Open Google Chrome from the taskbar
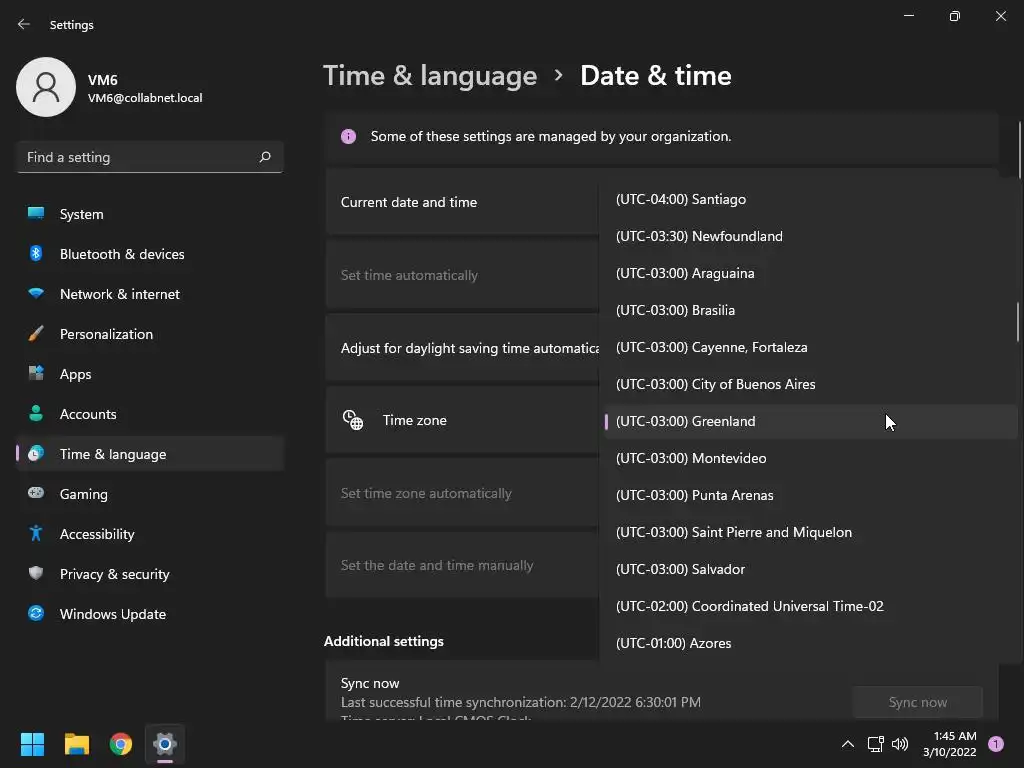This screenshot has height=768, width=1024. click(121, 744)
